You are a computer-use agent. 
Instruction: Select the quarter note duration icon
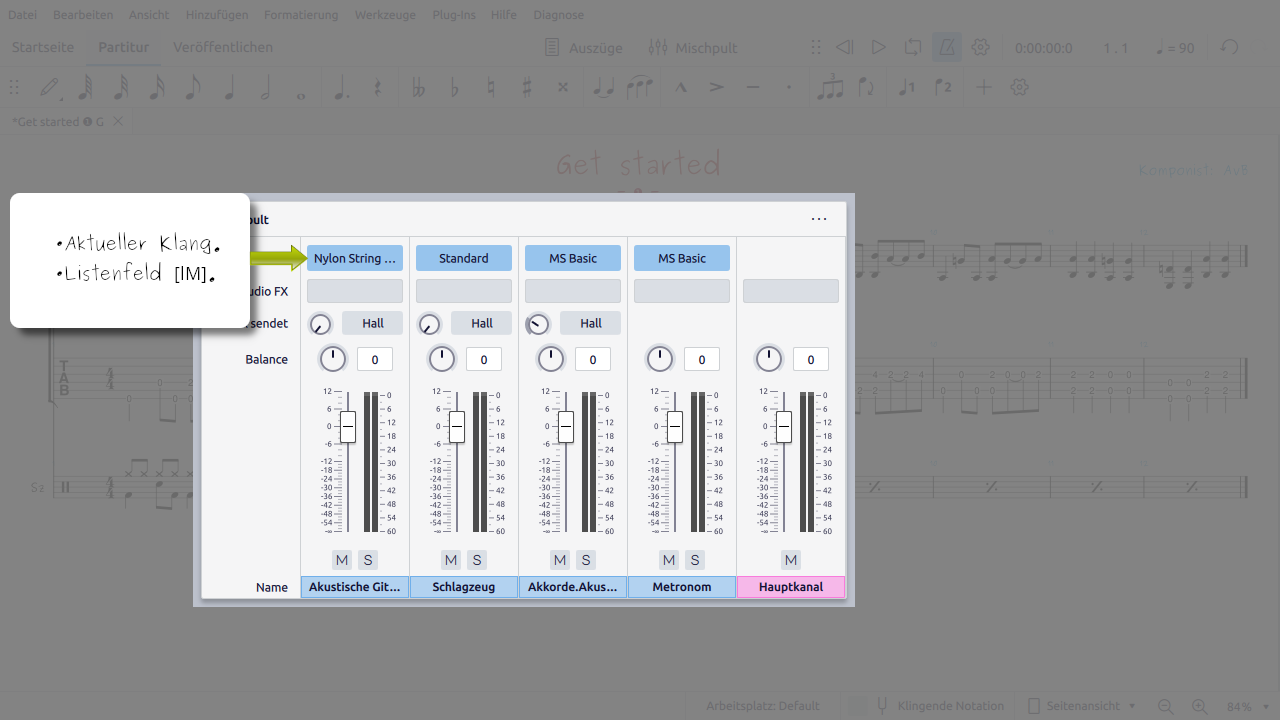[229, 88]
